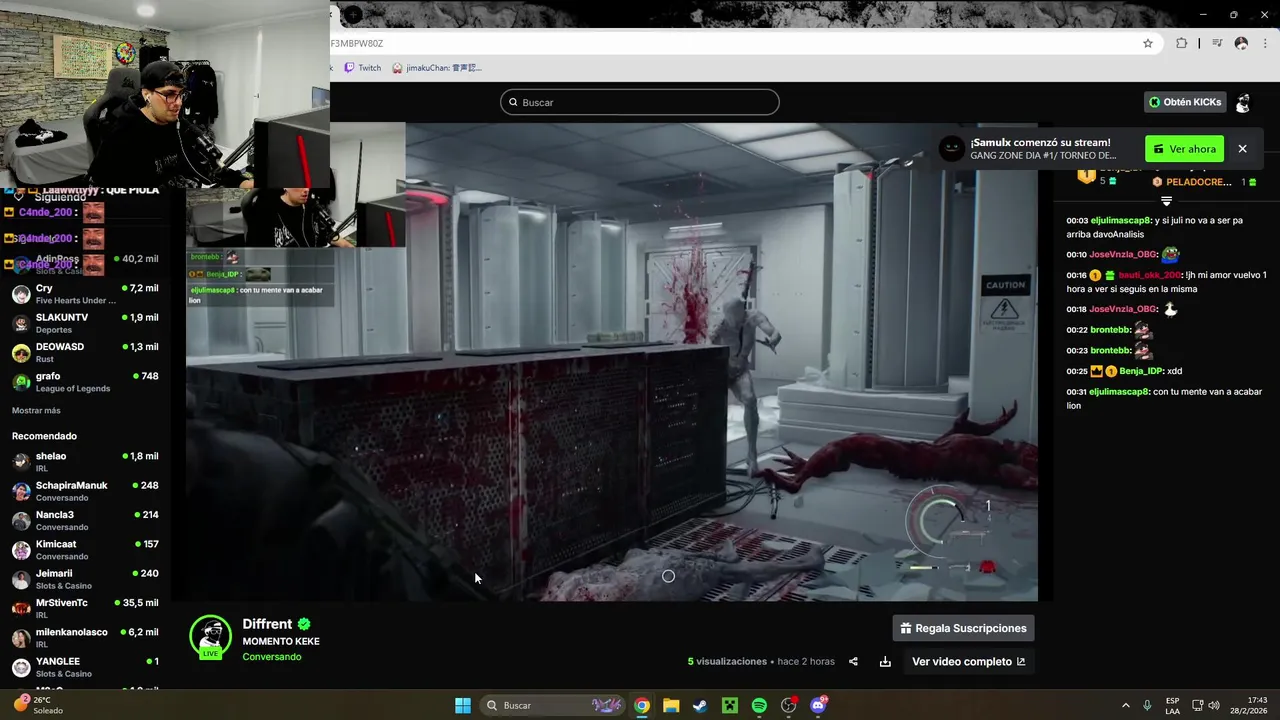1280x720 pixels.
Task: Open Ver video completo link
Action: click(968, 661)
